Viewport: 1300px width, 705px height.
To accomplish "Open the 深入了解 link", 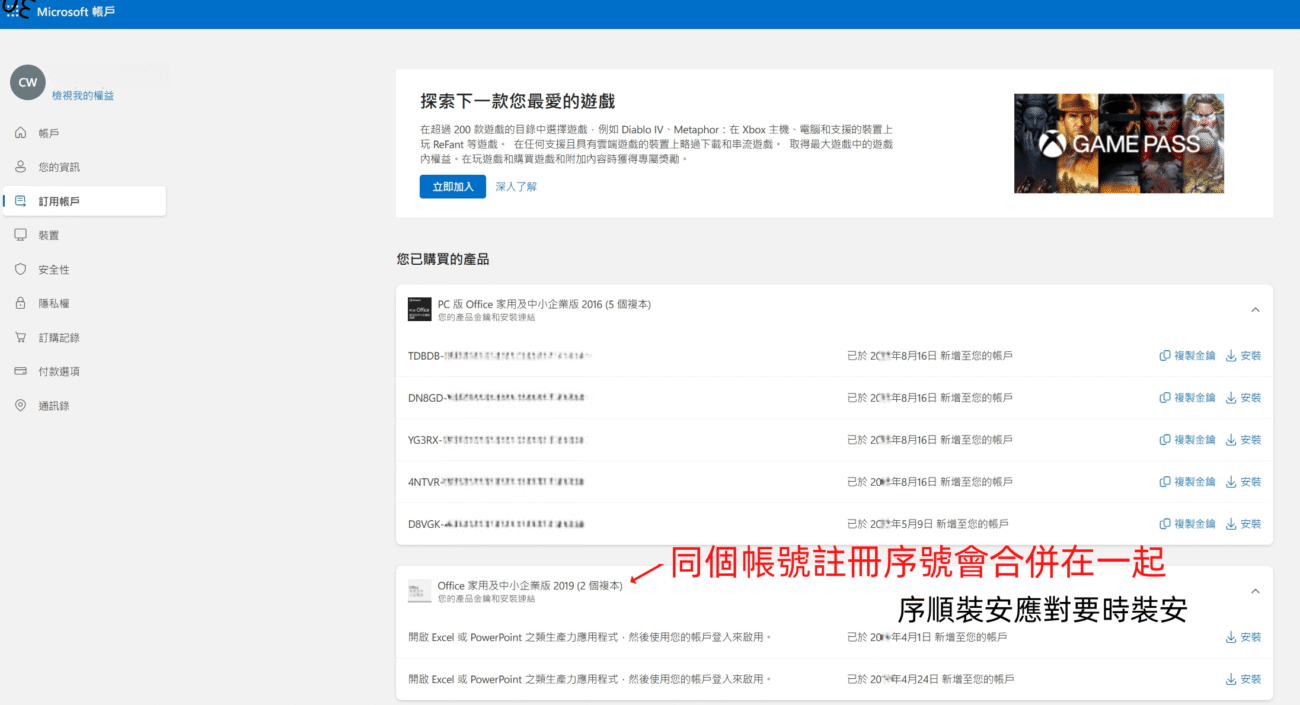I will click(x=516, y=186).
